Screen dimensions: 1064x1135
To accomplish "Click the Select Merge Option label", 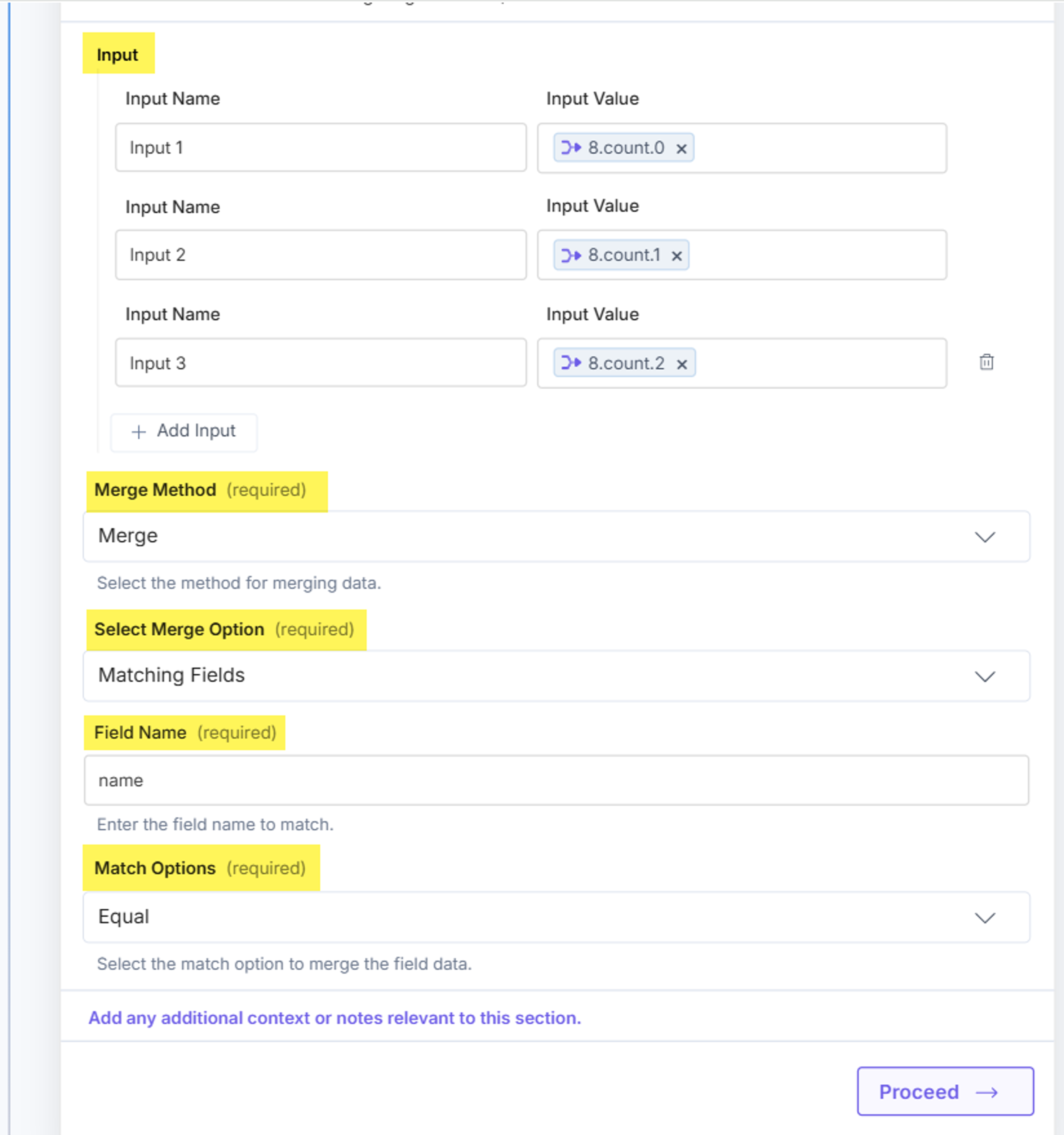I will coord(179,629).
